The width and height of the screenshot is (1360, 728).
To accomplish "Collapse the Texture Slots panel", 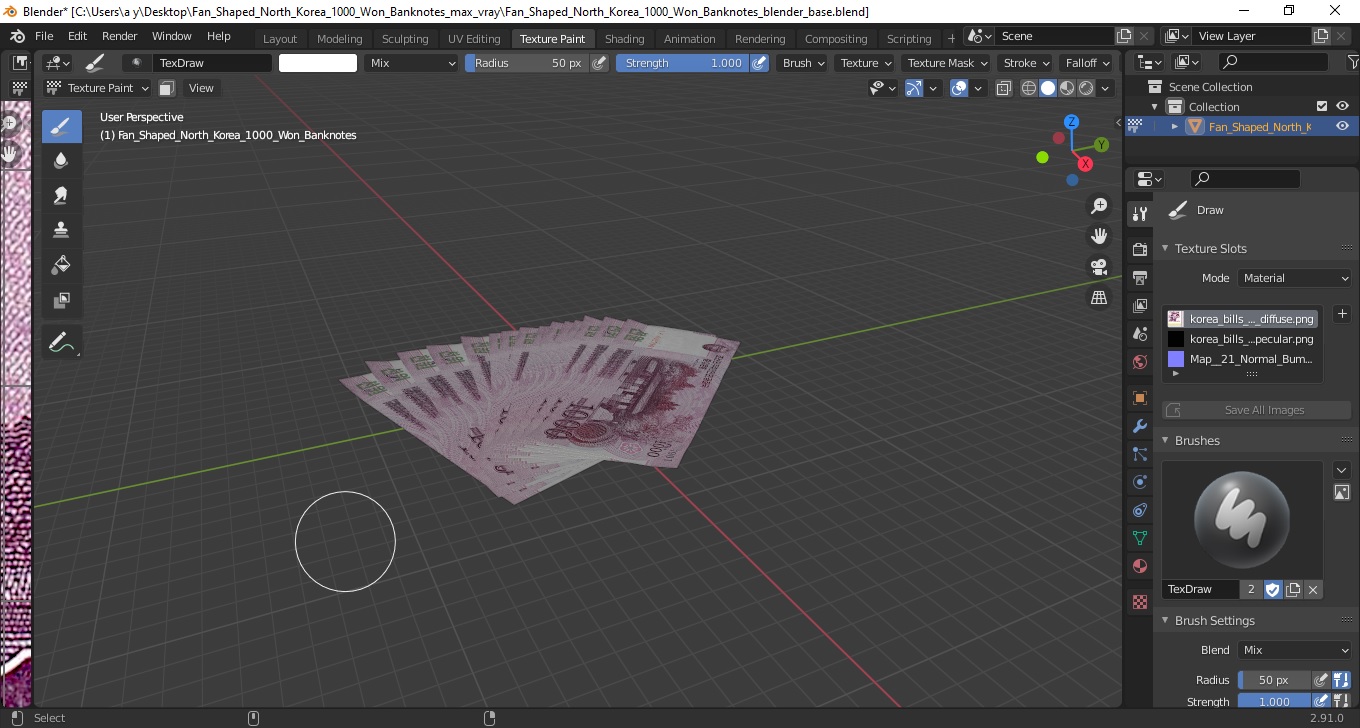I will point(1165,248).
